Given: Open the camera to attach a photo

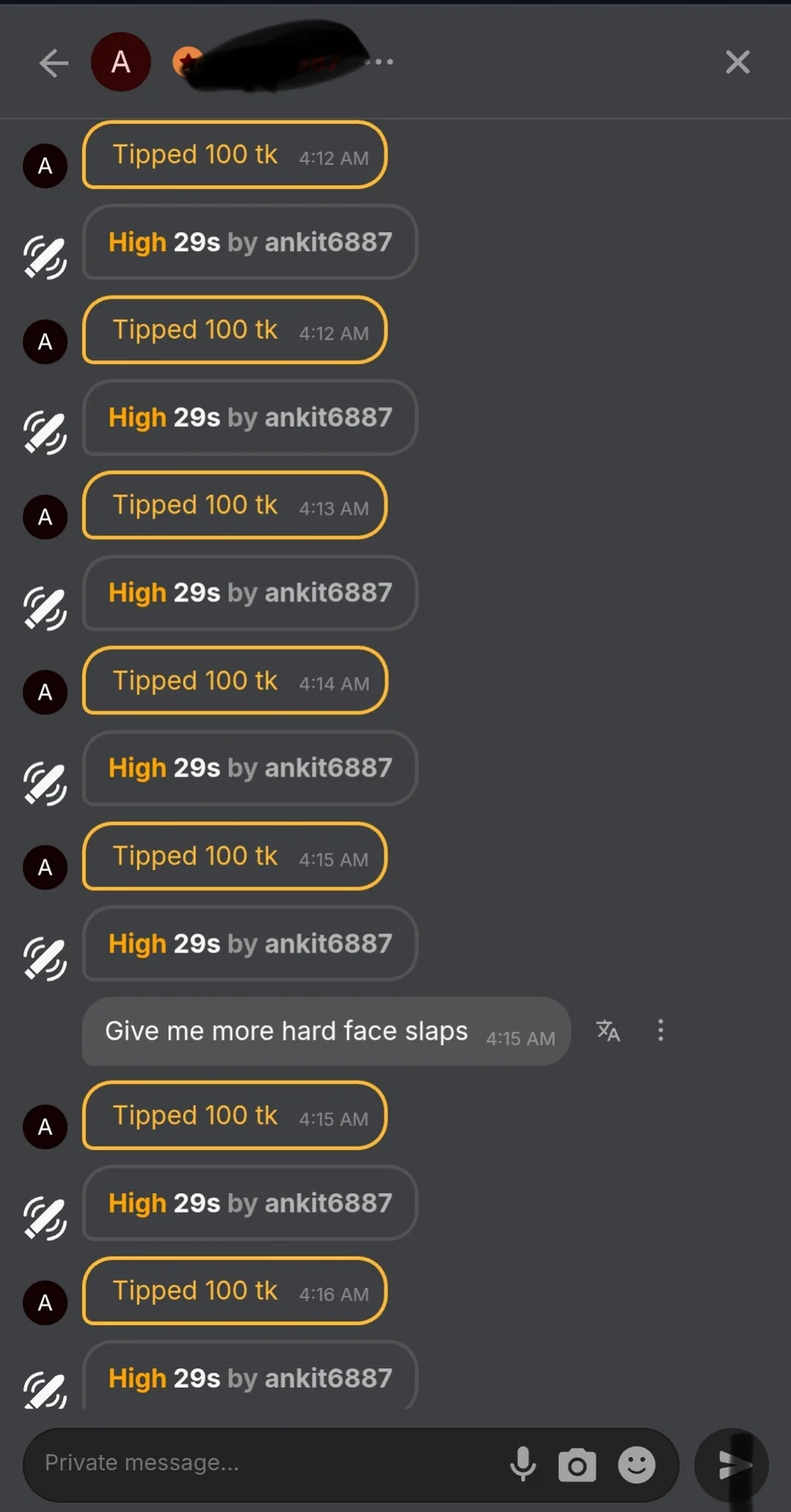Looking at the screenshot, I should 577,1465.
